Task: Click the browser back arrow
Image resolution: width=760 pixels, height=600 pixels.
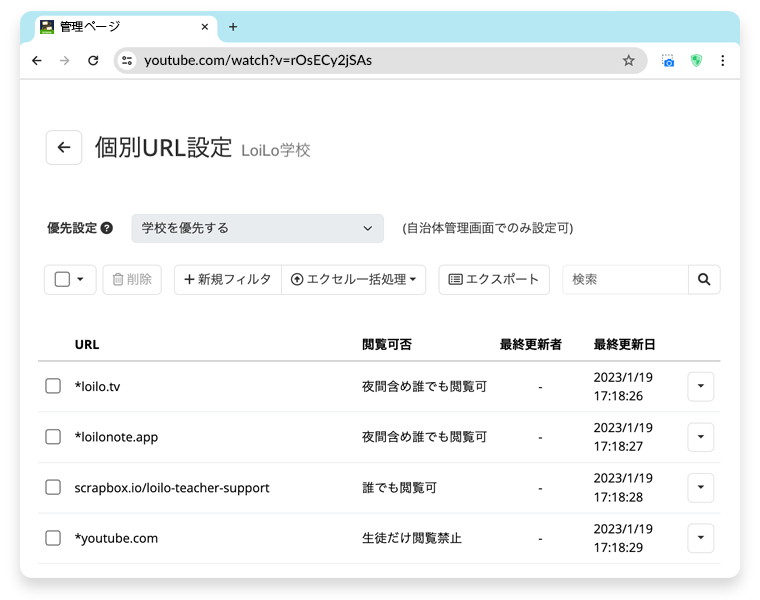Action: click(37, 61)
